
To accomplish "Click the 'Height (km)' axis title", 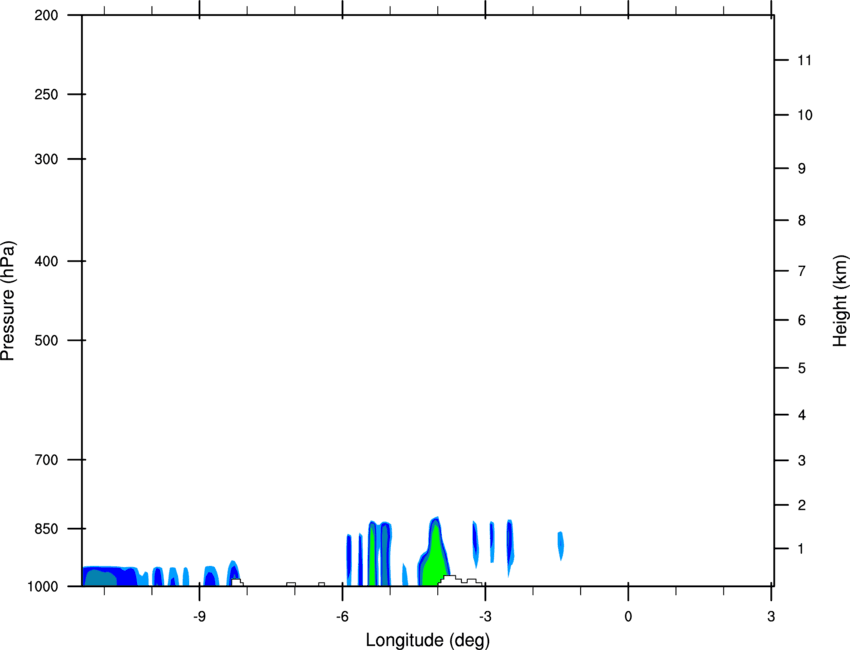I will tap(840, 301).
